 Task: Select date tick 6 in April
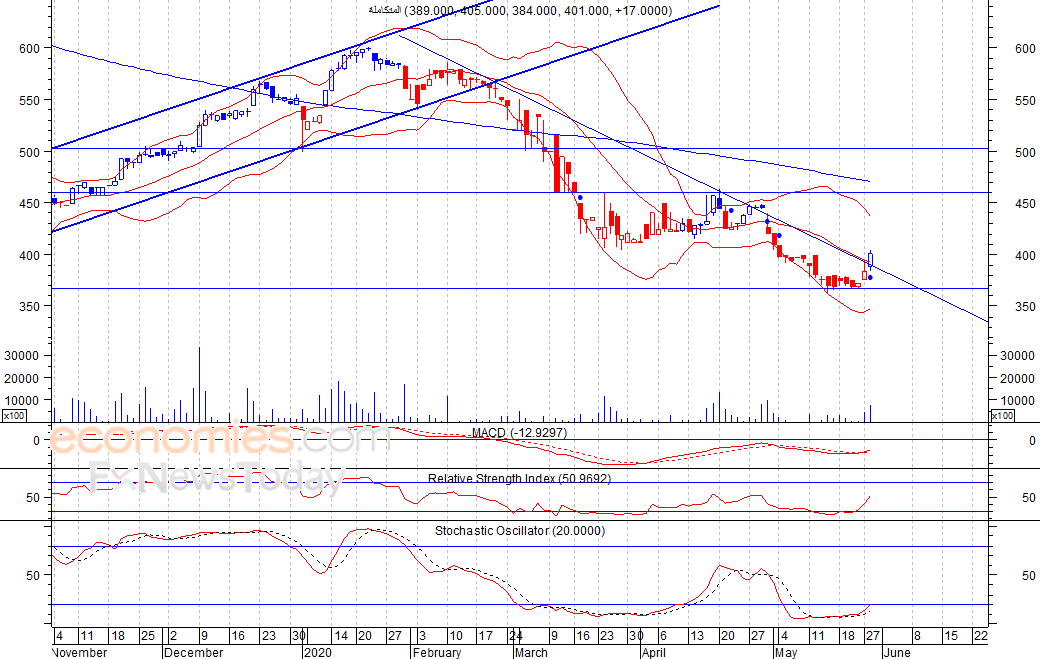[663, 636]
